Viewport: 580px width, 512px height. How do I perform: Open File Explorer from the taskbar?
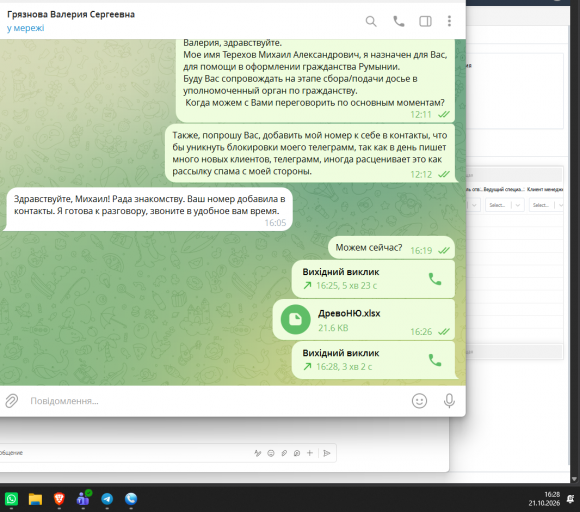[x=36, y=499]
